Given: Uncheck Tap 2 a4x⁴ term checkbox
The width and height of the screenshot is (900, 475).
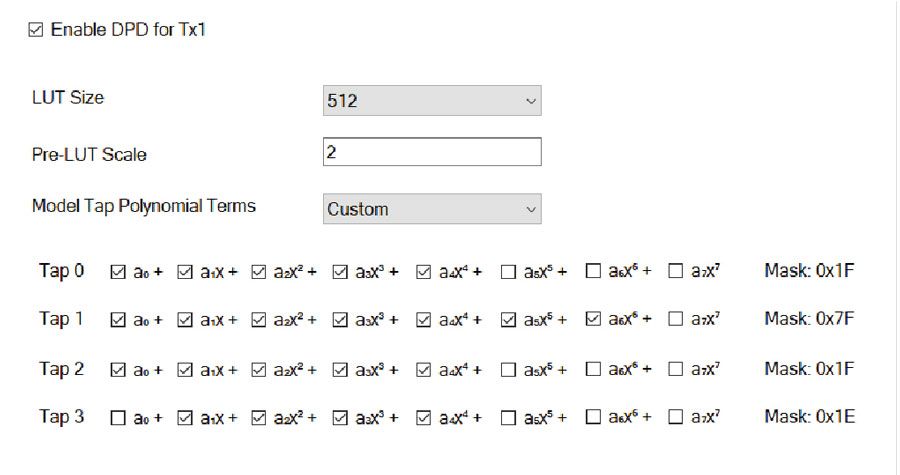Looking at the screenshot, I should tap(424, 369).
